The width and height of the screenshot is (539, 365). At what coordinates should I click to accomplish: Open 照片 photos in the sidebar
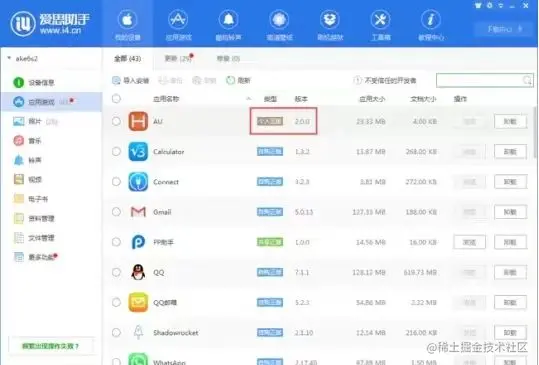(34, 121)
